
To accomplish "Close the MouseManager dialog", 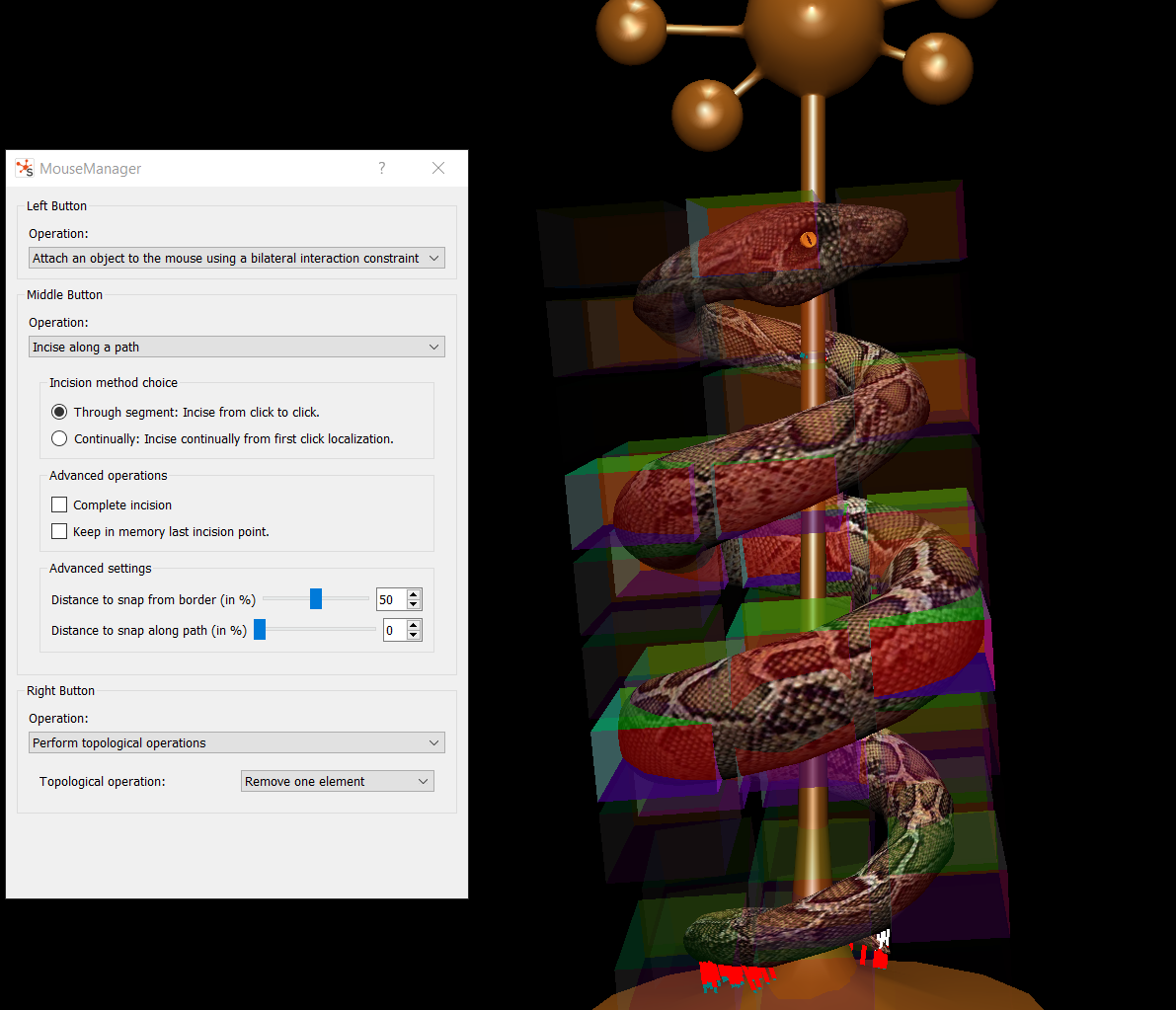I will pos(438,168).
